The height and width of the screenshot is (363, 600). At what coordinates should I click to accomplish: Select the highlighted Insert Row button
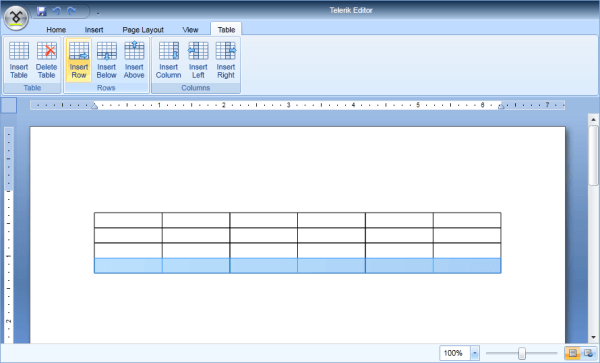click(x=79, y=60)
